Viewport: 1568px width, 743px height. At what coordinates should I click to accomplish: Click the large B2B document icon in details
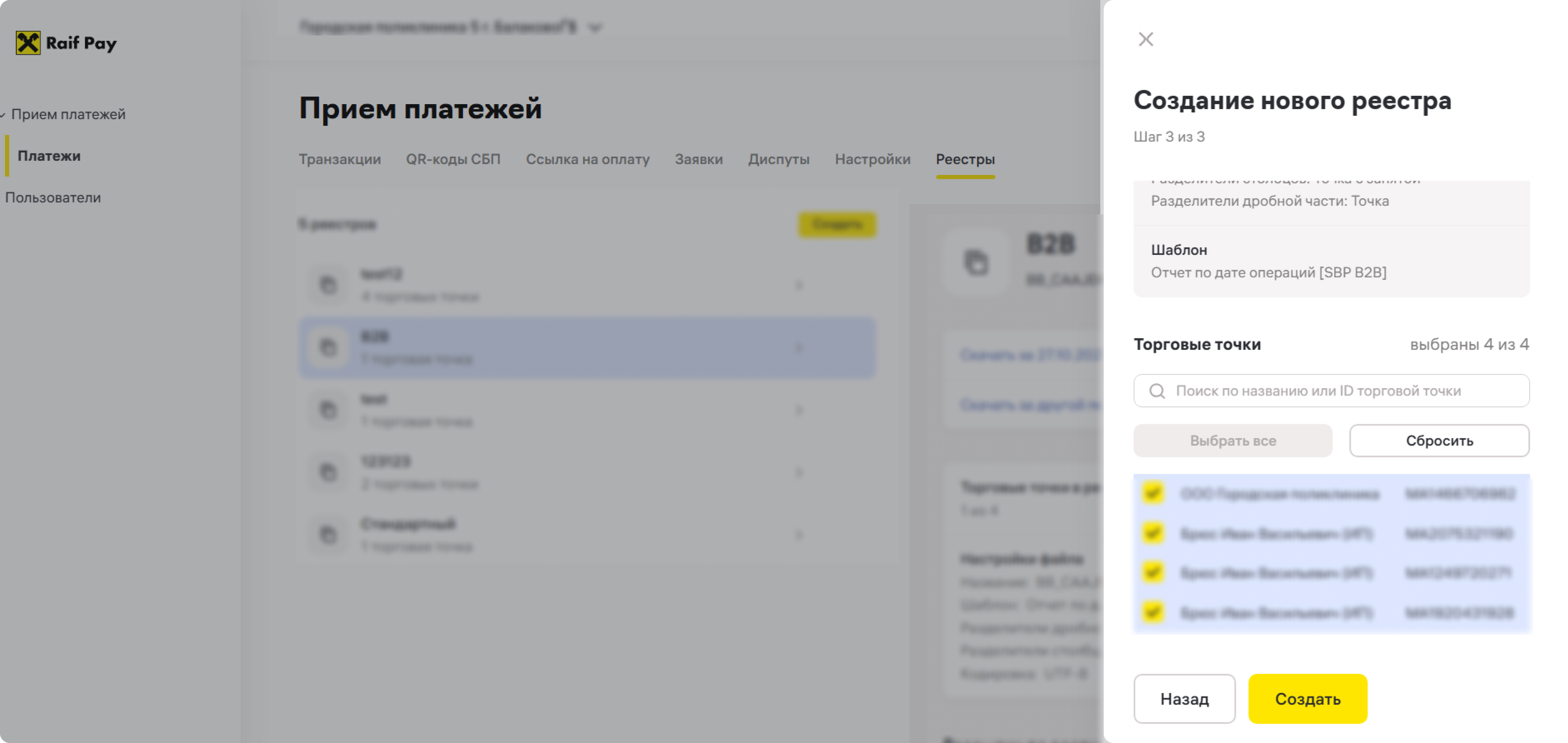click(976, 263)
